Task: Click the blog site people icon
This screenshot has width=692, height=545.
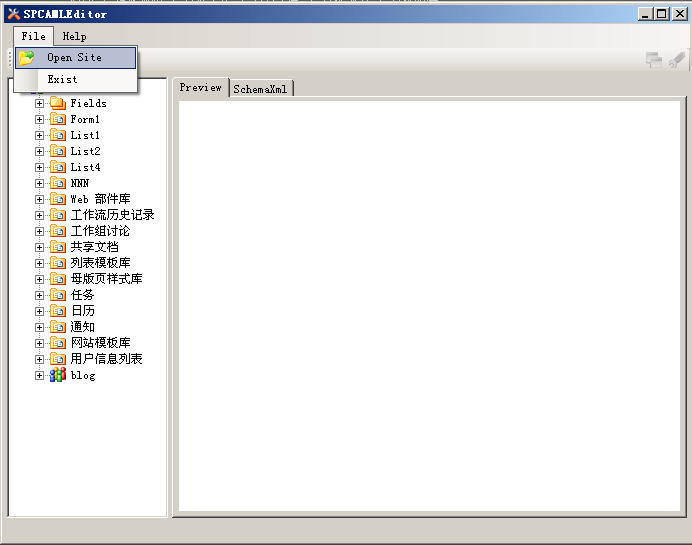Action: [x=58, y=375]
